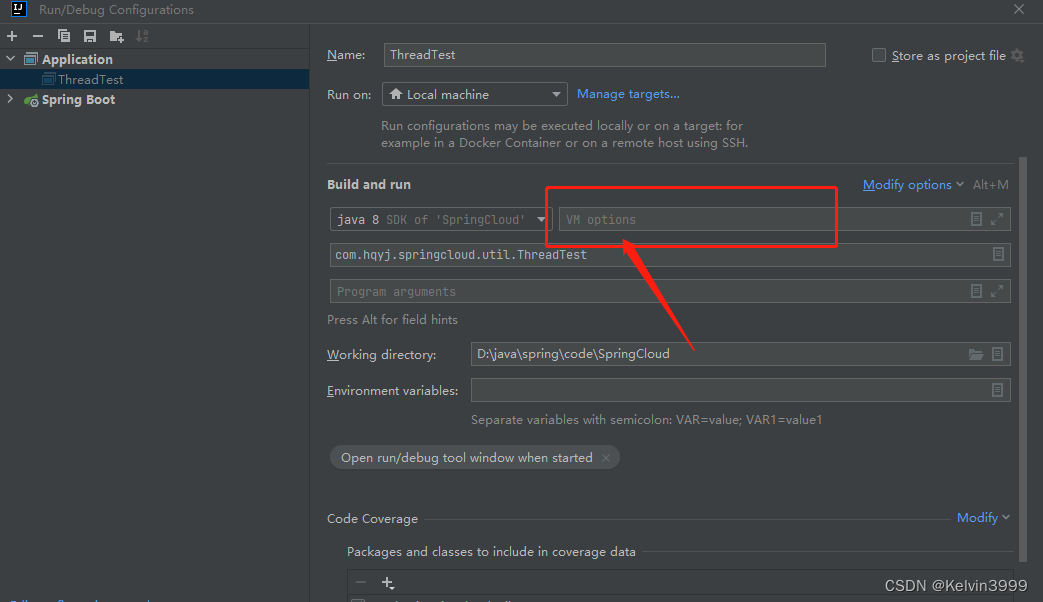Sort configurations alphabetically icon
This screenshot has height=602, width=1043.
click(x=142, y=36)
